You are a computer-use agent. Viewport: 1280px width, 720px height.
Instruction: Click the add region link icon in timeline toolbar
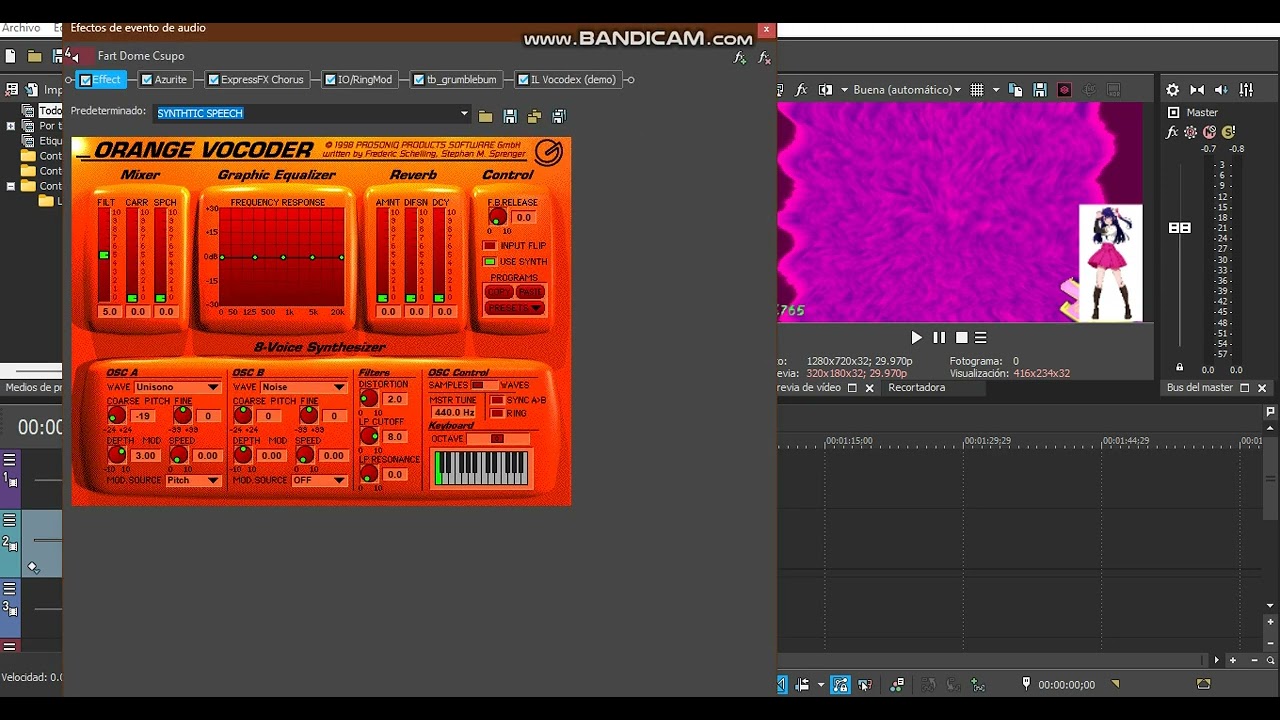coord(978,685)
